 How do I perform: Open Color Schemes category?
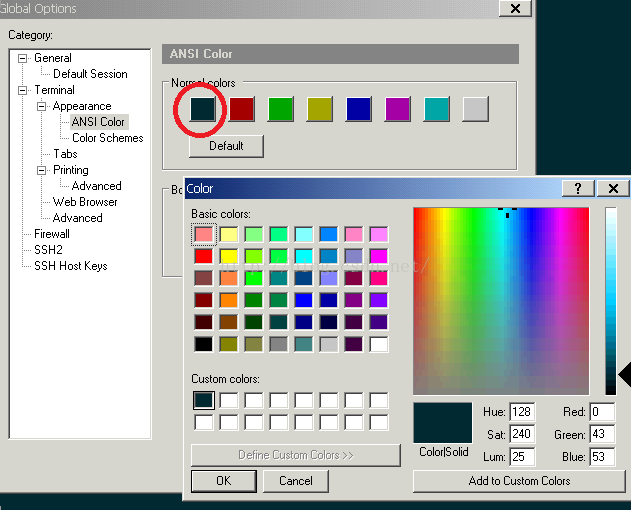click(x=107, y=138)
